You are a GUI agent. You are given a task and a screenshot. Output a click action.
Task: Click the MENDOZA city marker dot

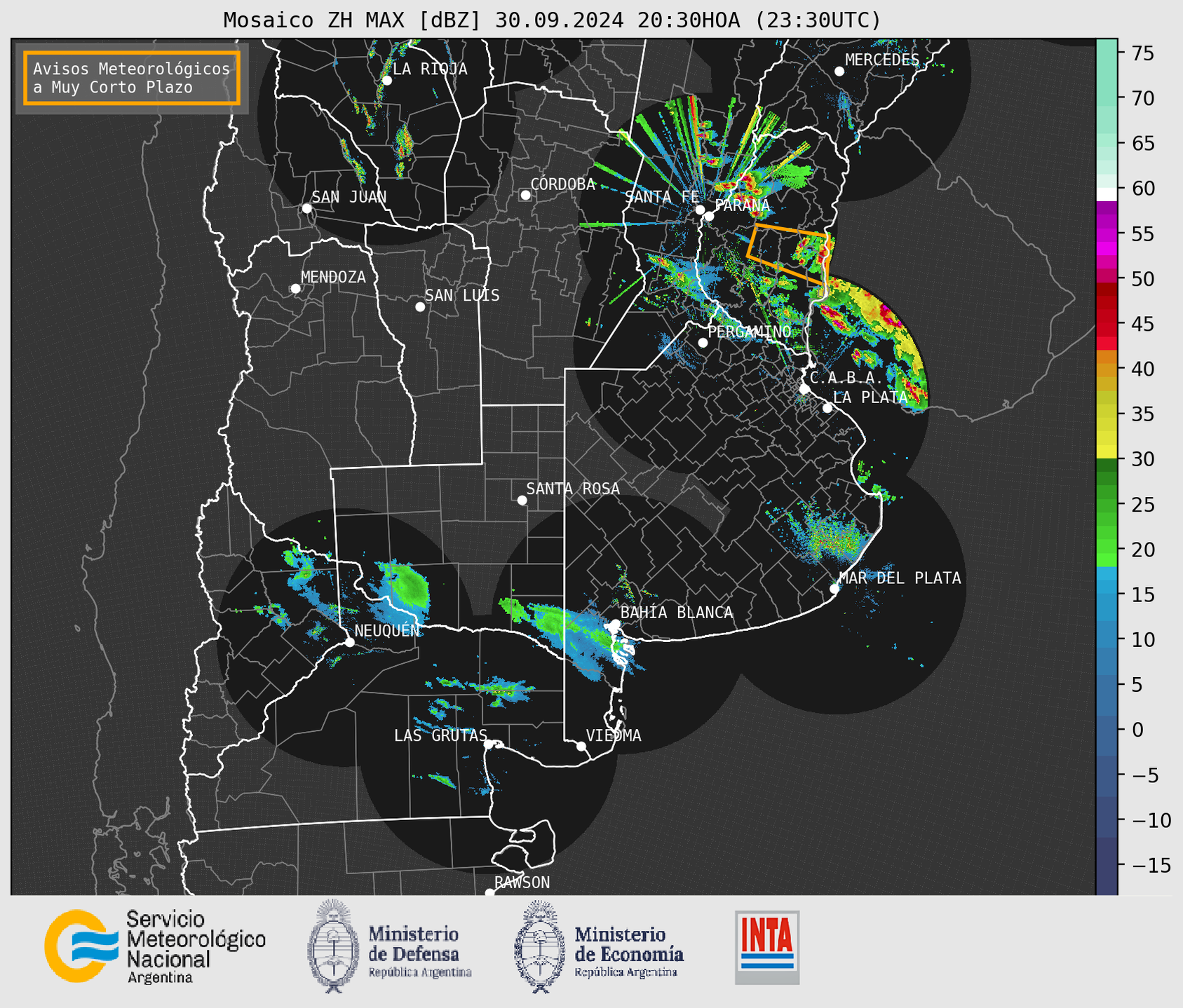tap(296, 289)
